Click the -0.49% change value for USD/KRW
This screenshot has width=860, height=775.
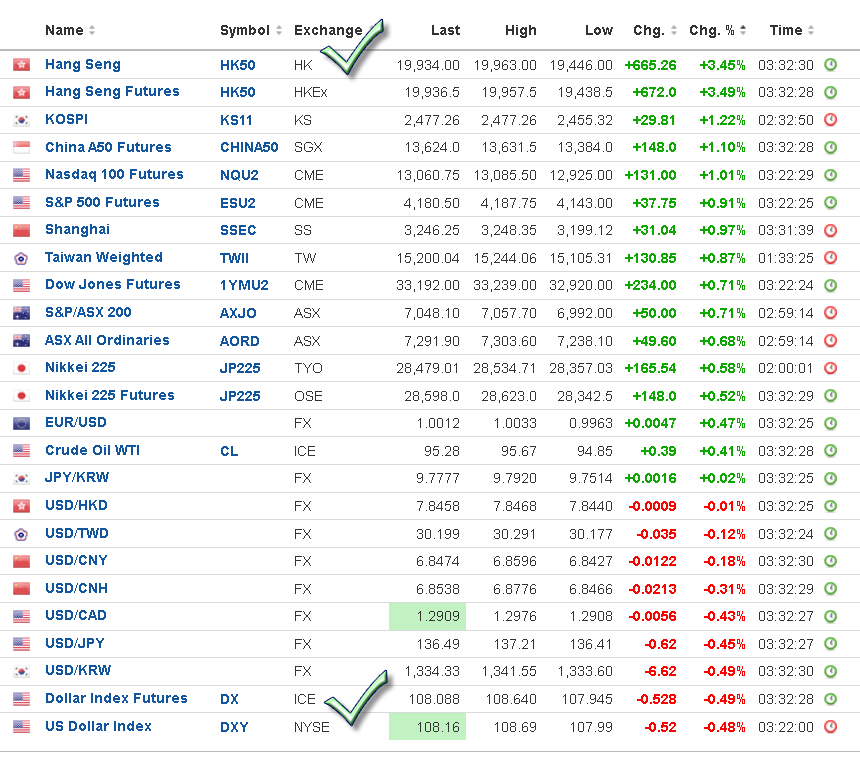724,671
